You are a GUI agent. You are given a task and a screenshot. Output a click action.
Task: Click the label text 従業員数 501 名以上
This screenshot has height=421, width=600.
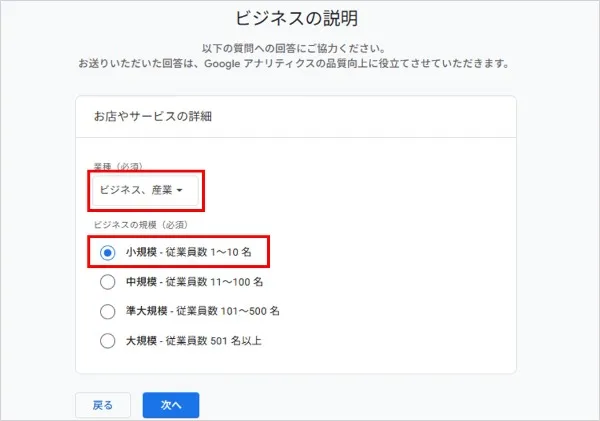point(215,341)
